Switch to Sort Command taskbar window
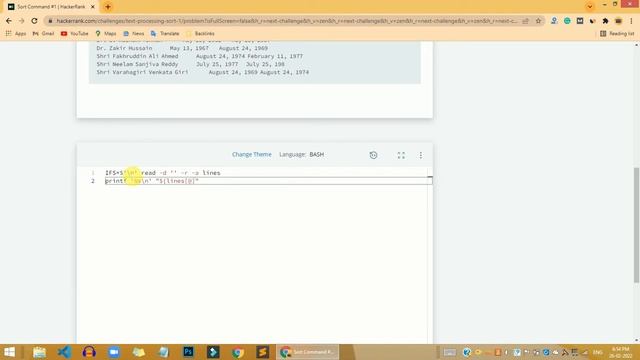The height and width of the screenshot is (360, 640). pyautogui.click(x=308, y=352)
